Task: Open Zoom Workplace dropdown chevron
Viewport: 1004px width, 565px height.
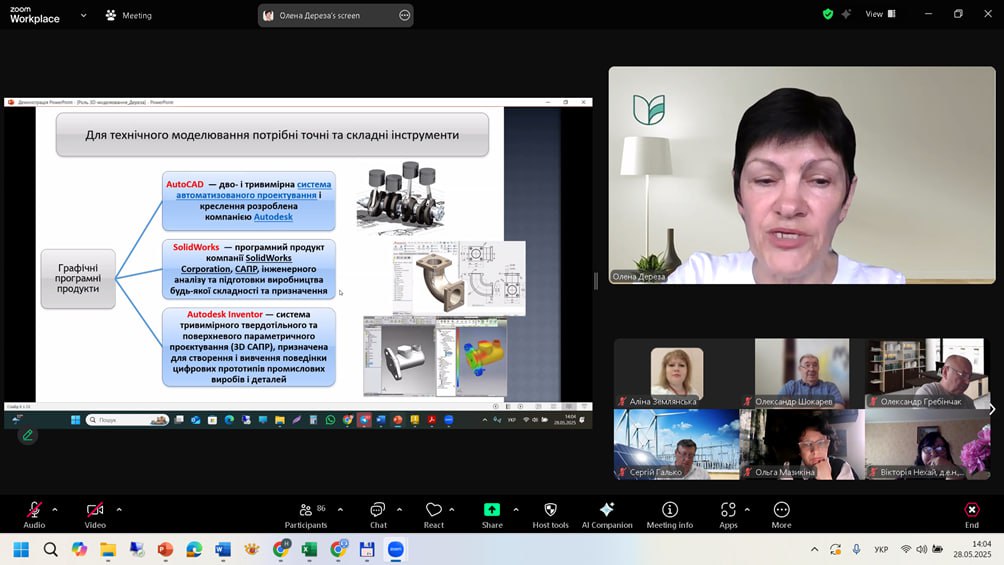Action: [x=83, y=15]
